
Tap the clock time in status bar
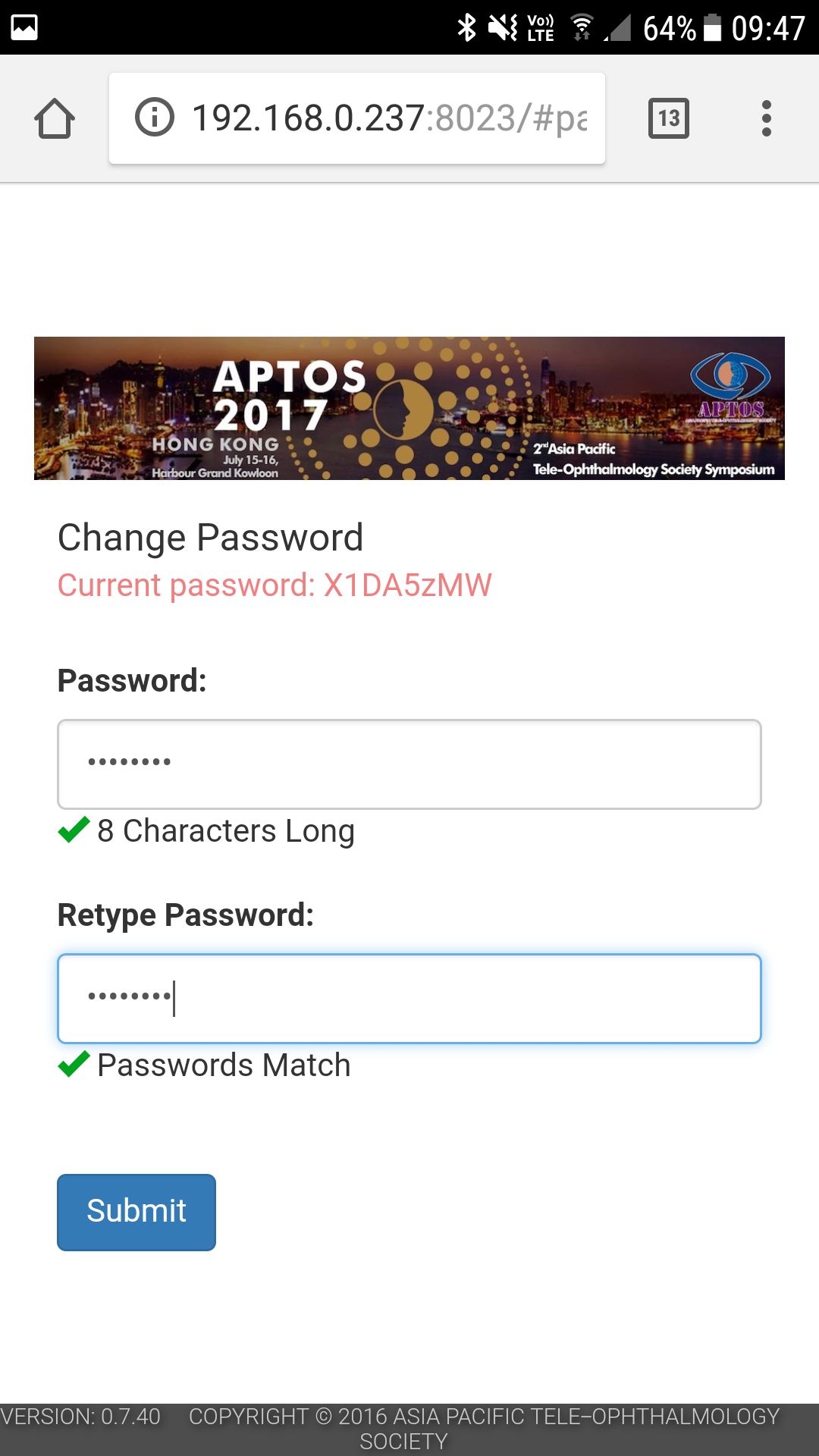[768, 28]
